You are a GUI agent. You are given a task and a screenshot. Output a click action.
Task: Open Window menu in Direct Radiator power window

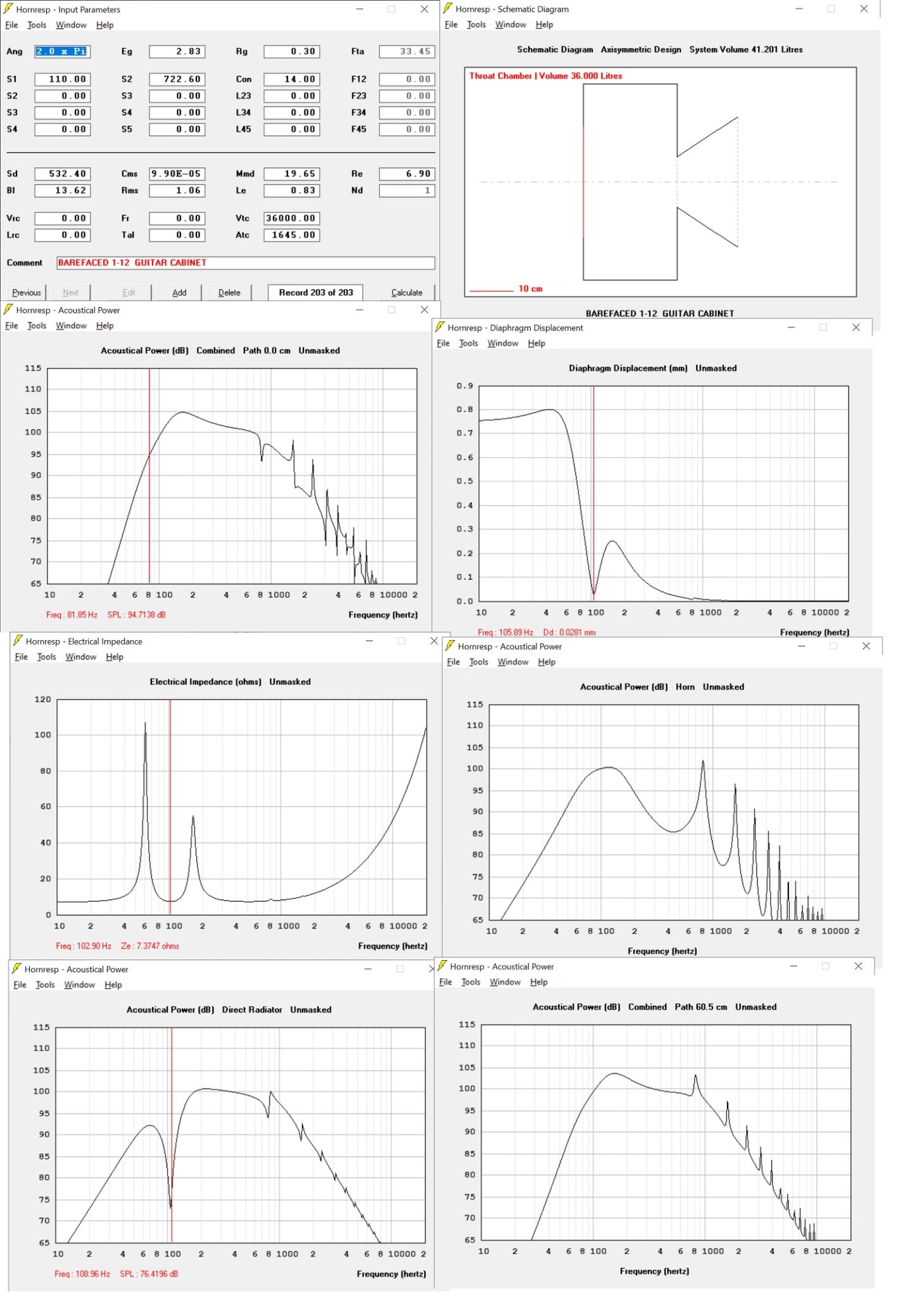[79, 984]
